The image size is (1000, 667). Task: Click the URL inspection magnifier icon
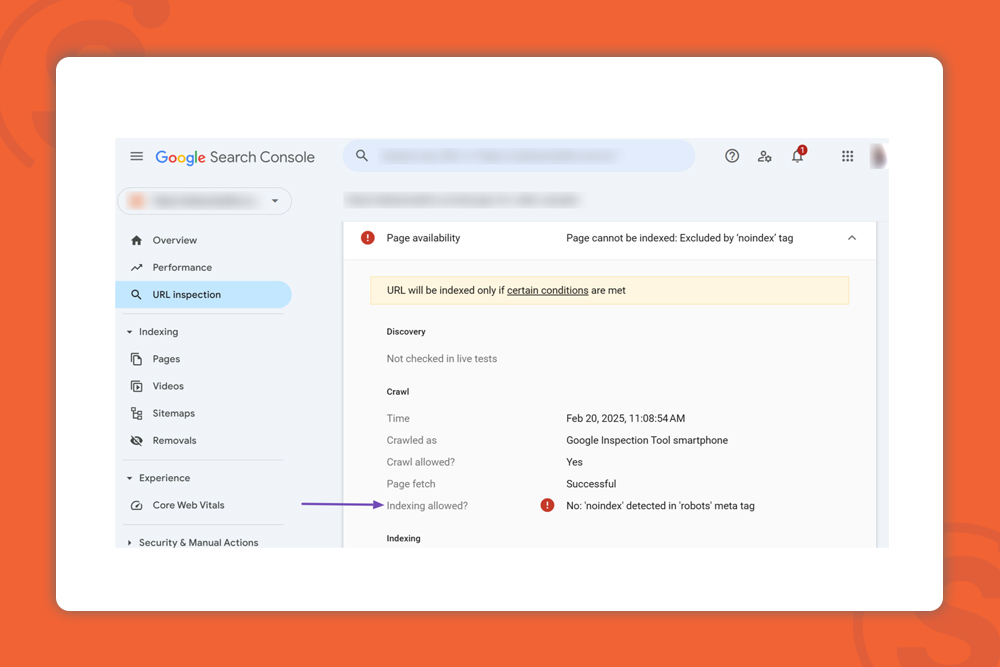(136, 295)
